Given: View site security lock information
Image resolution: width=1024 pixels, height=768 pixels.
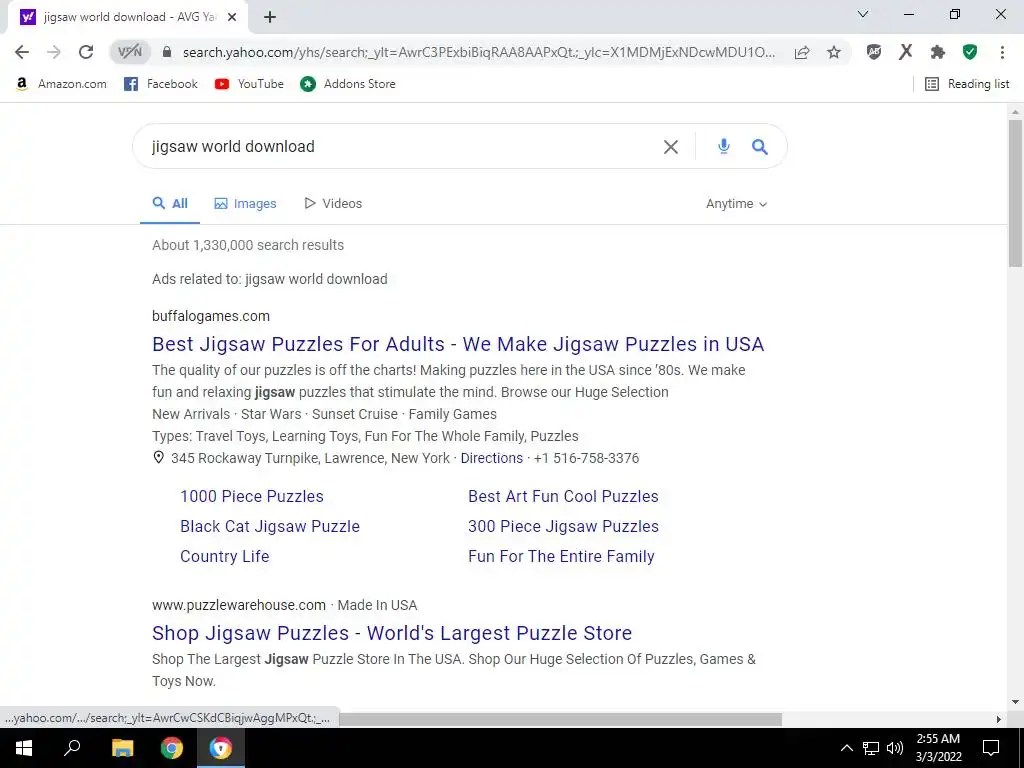Looking at the screenshot, I should click(x=167, y=52).
